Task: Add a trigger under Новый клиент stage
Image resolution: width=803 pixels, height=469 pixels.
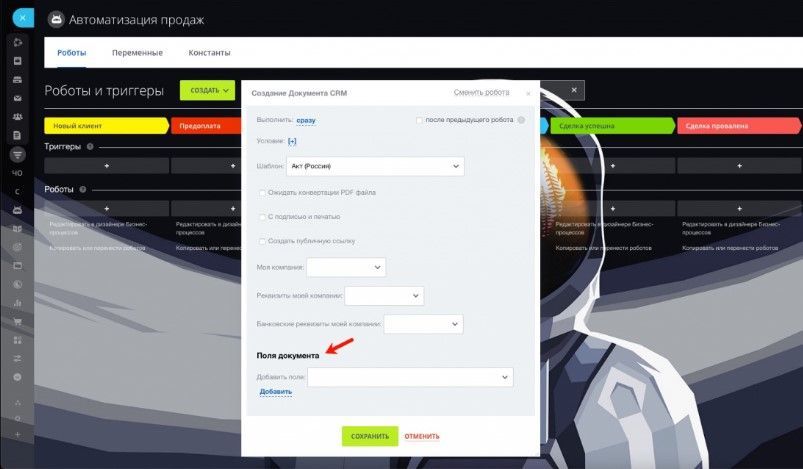Action: [x=107, y=166]
